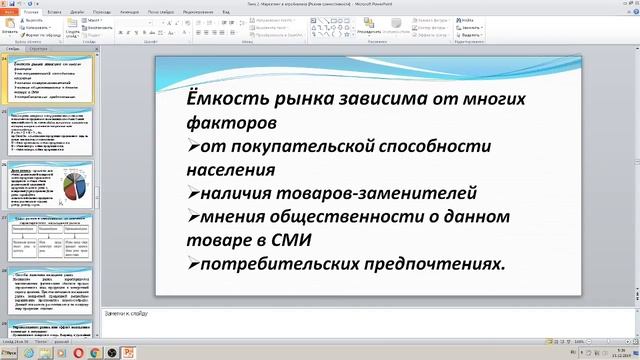Open Выровнять текст align text dropdown

pos(269,28)
